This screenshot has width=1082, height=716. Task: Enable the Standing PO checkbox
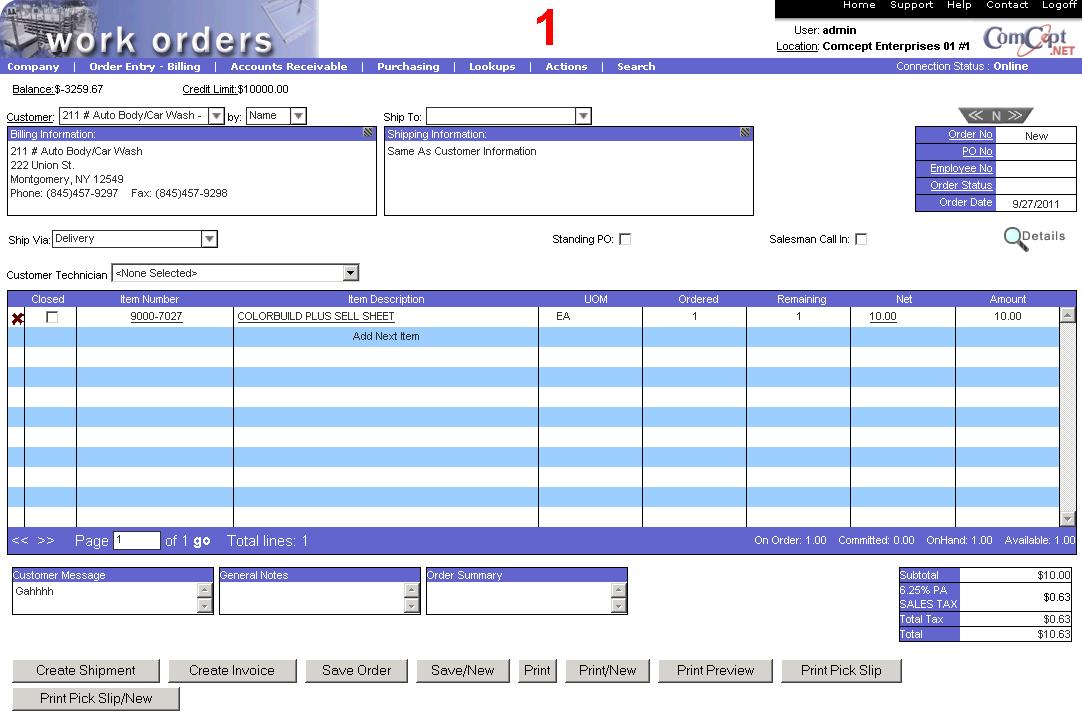[625, 240]
